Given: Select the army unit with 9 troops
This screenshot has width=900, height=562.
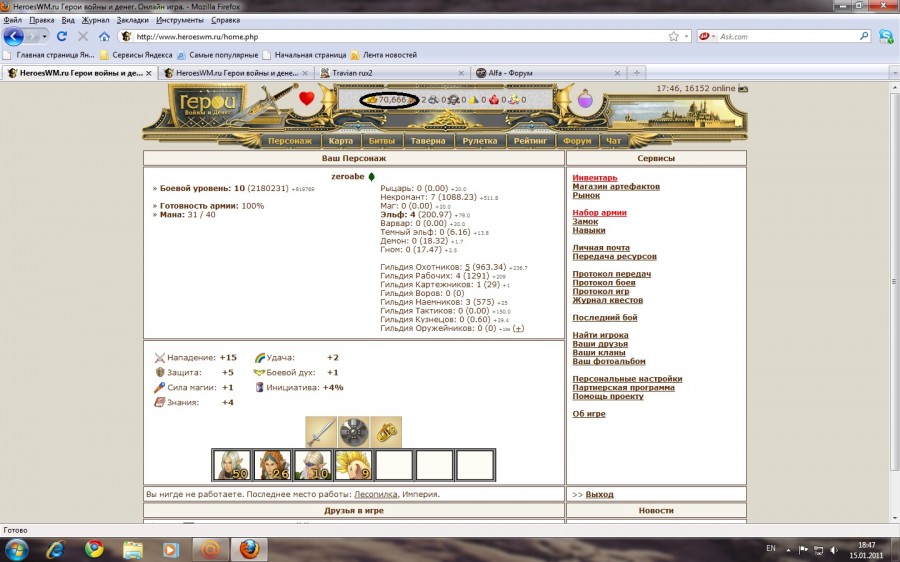Looking at the screenshot, I should tap(354, 465).
